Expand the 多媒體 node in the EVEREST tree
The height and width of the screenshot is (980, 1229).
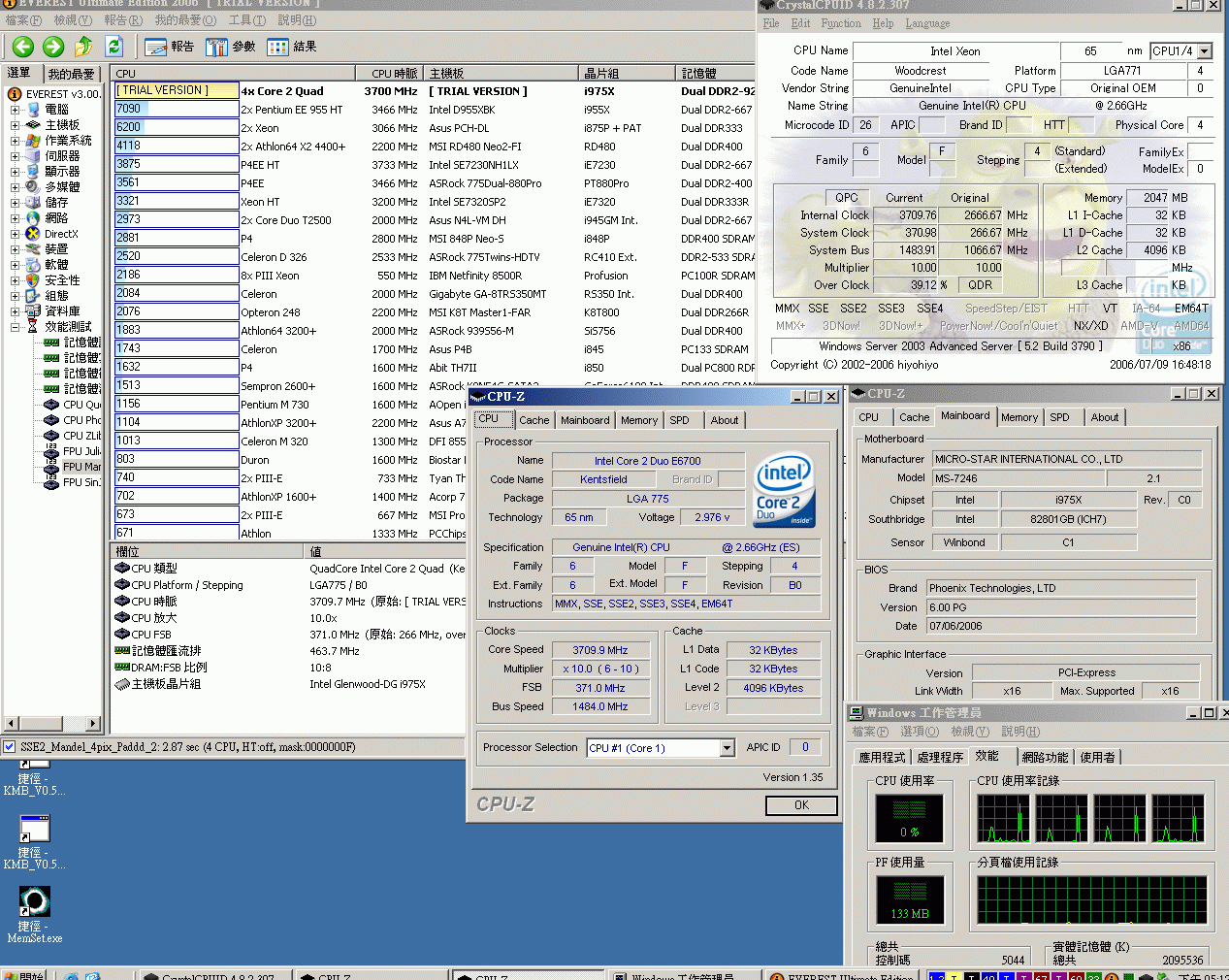click(16, 187)
